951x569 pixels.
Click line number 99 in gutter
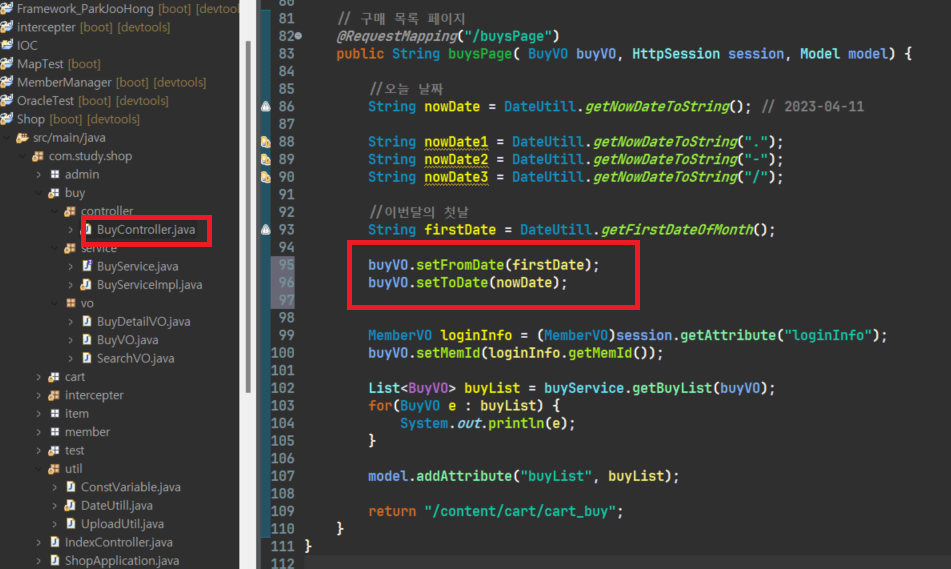click(286, 335)
